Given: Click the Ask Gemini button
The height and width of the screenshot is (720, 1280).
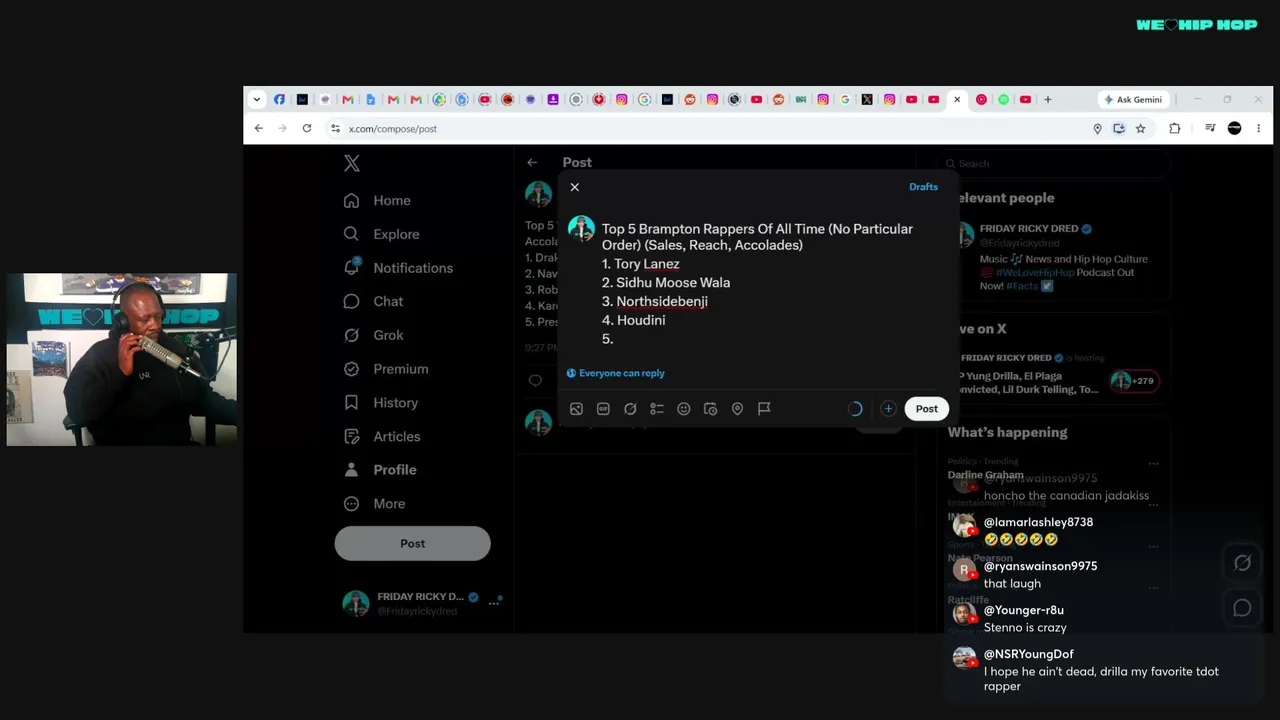Looking at the screenshot, I should point(1132,99).
